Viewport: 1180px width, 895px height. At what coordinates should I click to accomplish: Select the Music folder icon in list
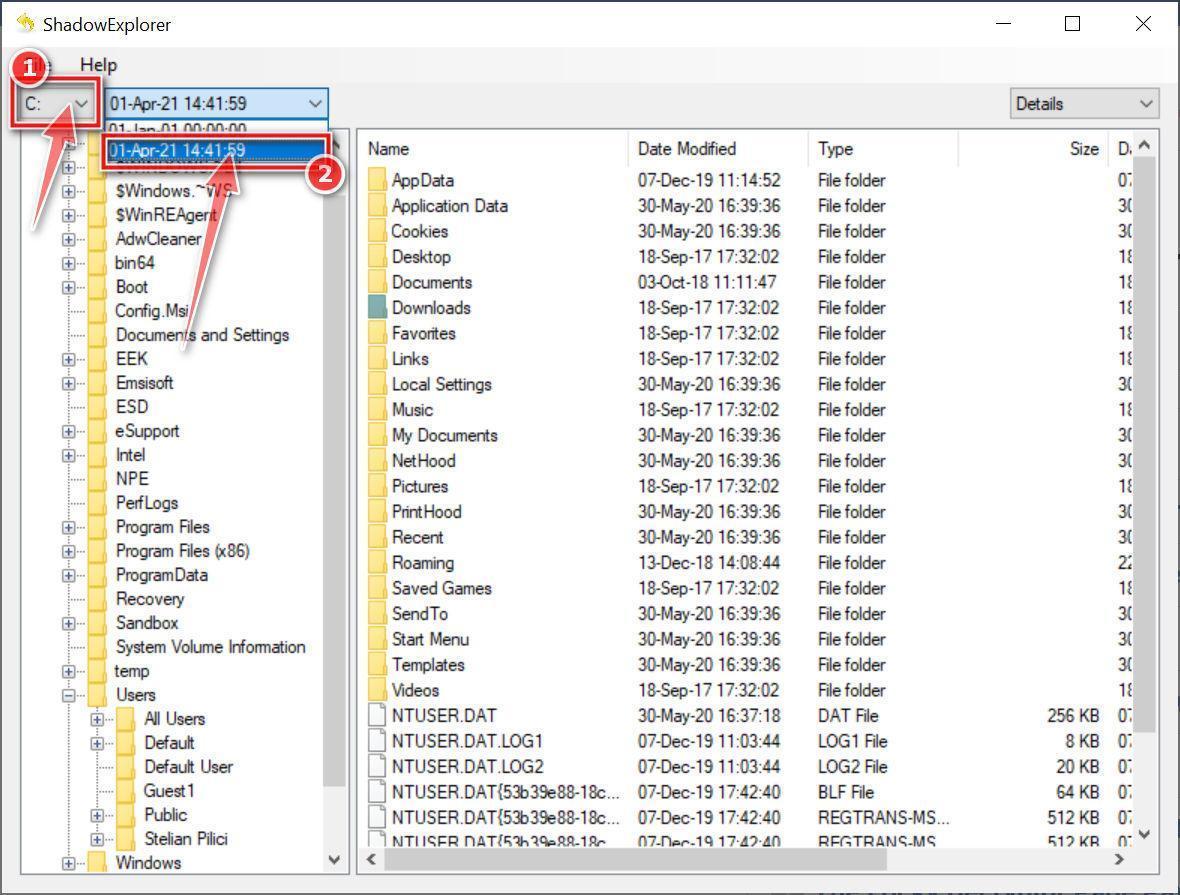(x=377, y=409)
